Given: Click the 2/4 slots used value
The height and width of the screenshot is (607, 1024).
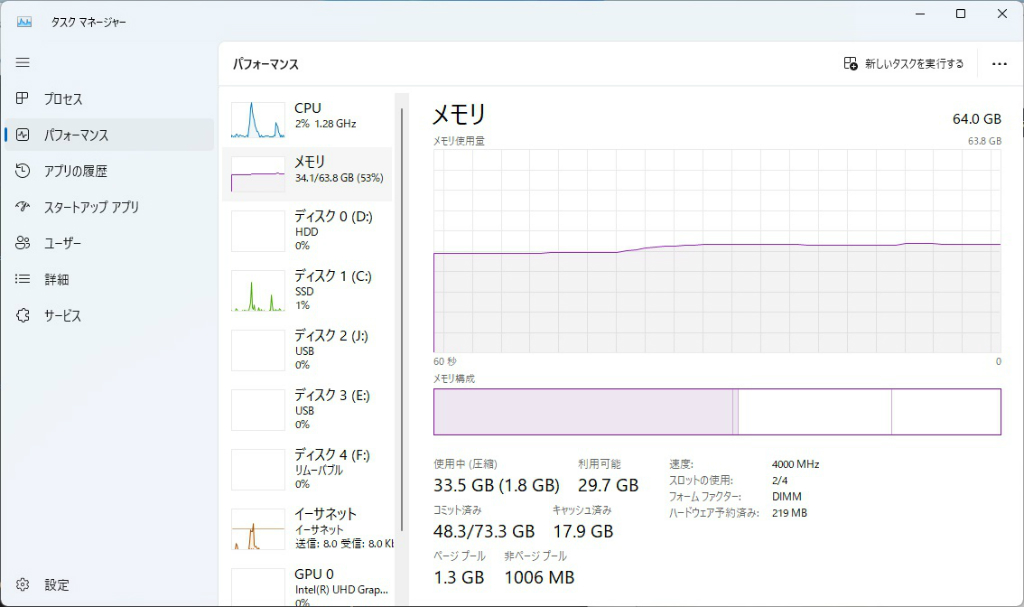Looking at the screenshot, I should (780, 480).
